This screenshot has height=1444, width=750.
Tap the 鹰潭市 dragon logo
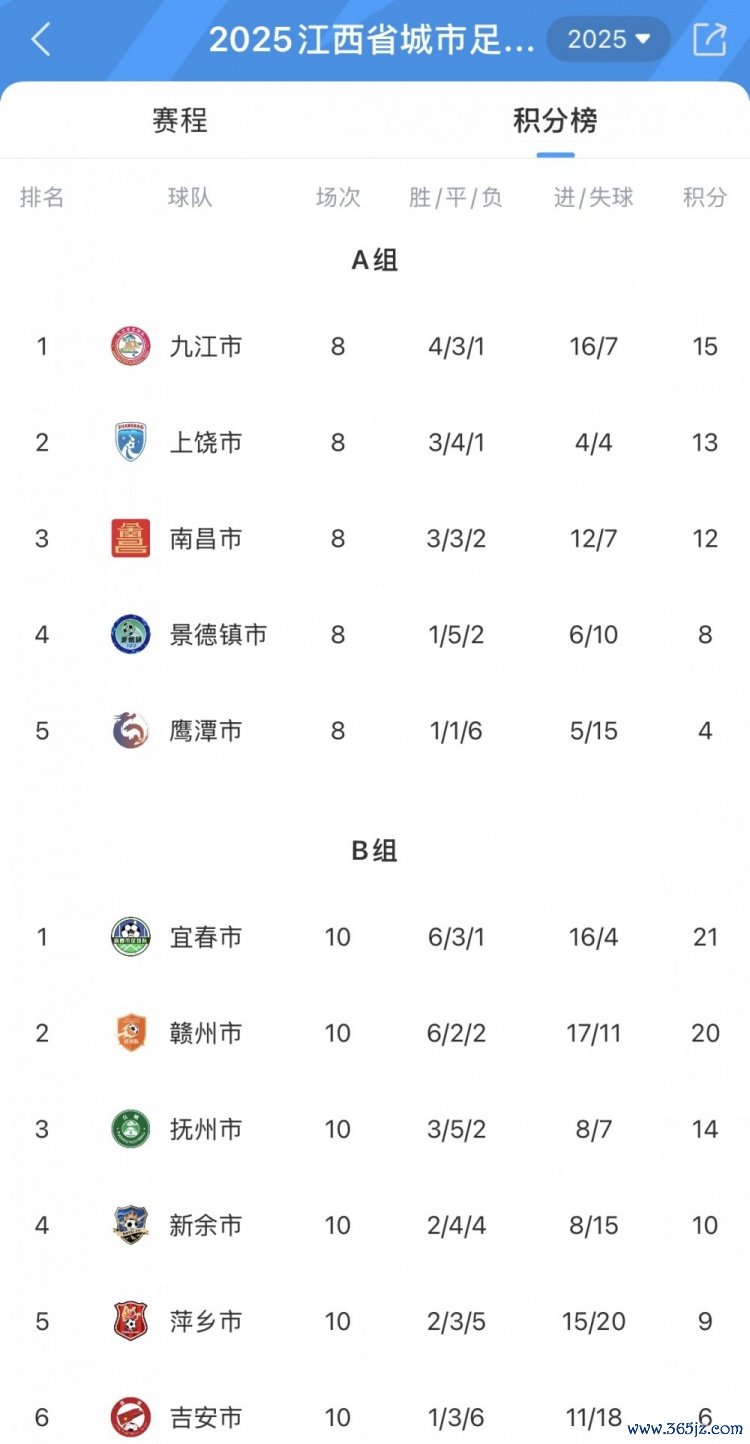(130, 730)
